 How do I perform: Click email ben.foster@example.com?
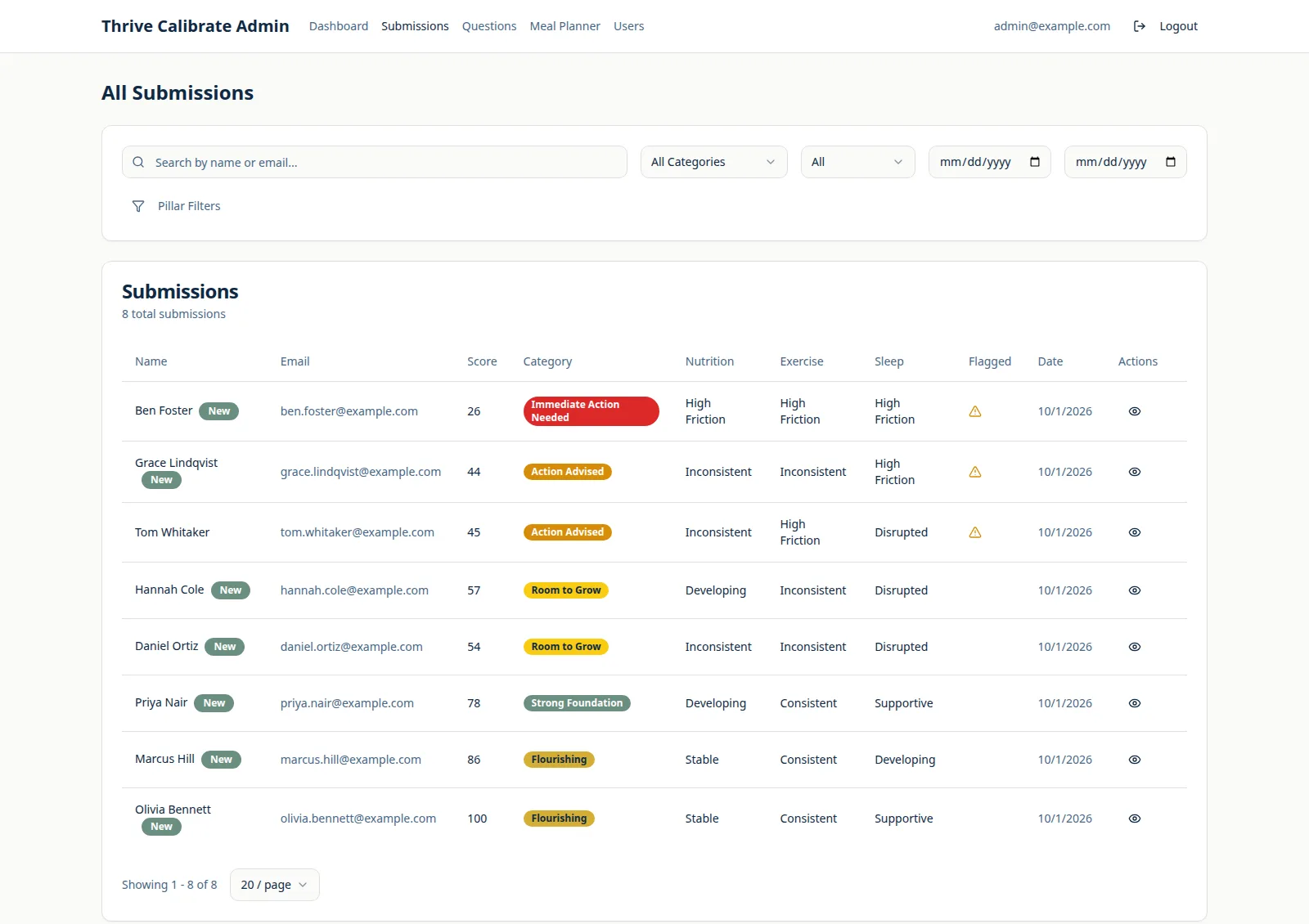pyautogui.click(x=349, y=411)
